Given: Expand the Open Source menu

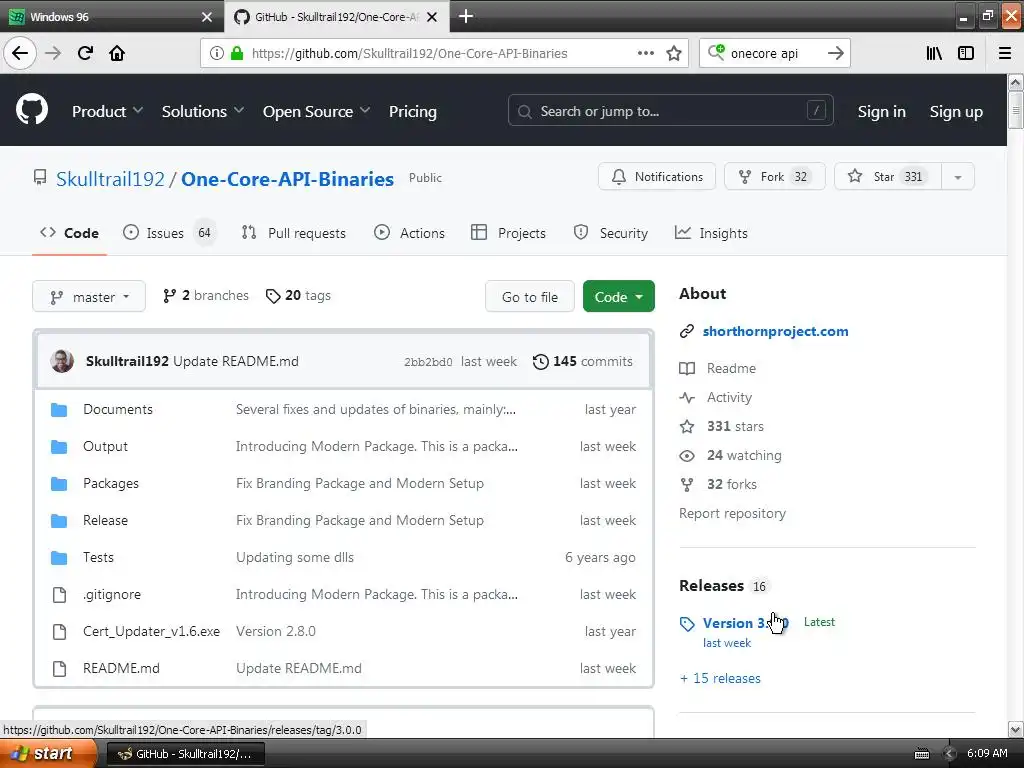Looking at the screenshot, I should pyautogui.click(x=316, y=111).
